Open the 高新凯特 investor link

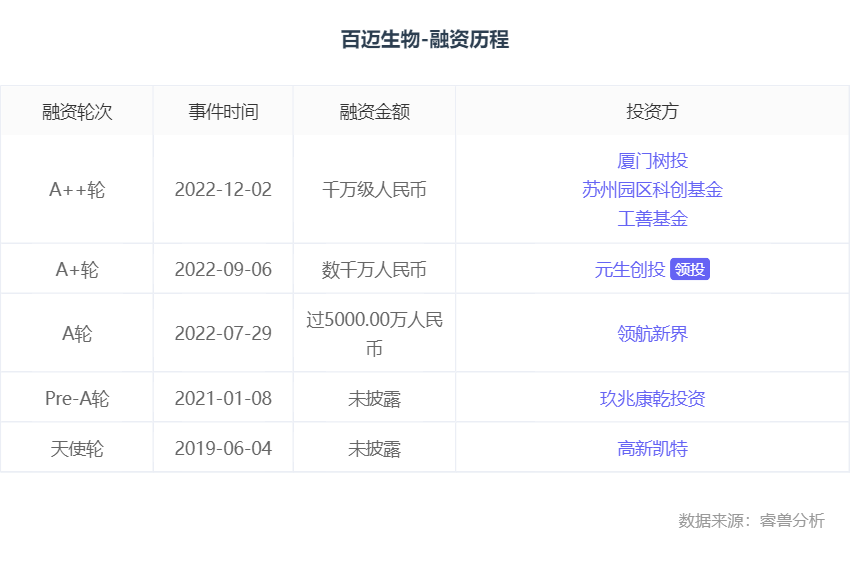[x=652, y=449]
